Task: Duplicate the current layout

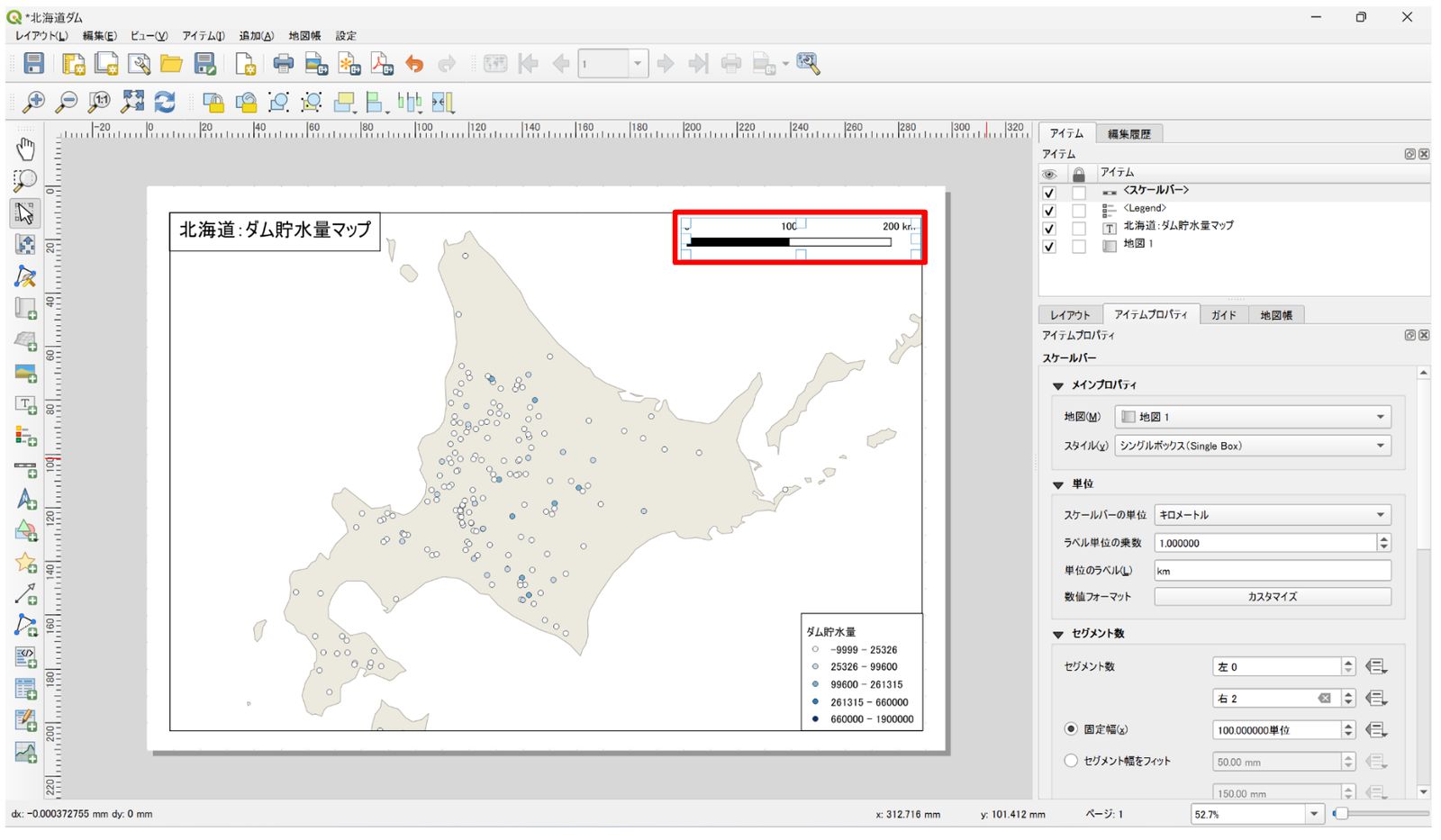Action: pyautogui.click(x=106, y=63)
